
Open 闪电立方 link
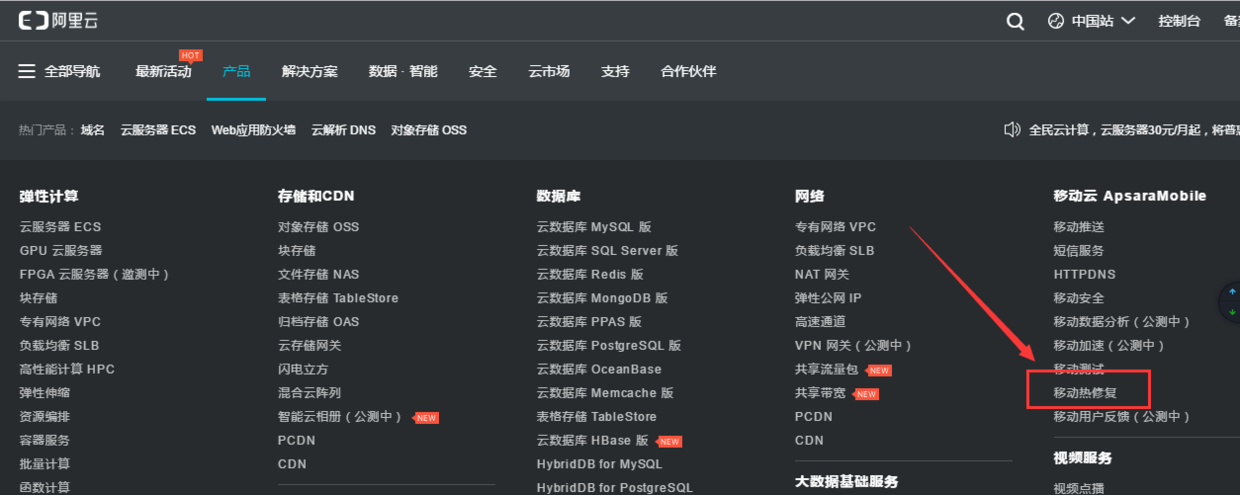coord(303,369)
